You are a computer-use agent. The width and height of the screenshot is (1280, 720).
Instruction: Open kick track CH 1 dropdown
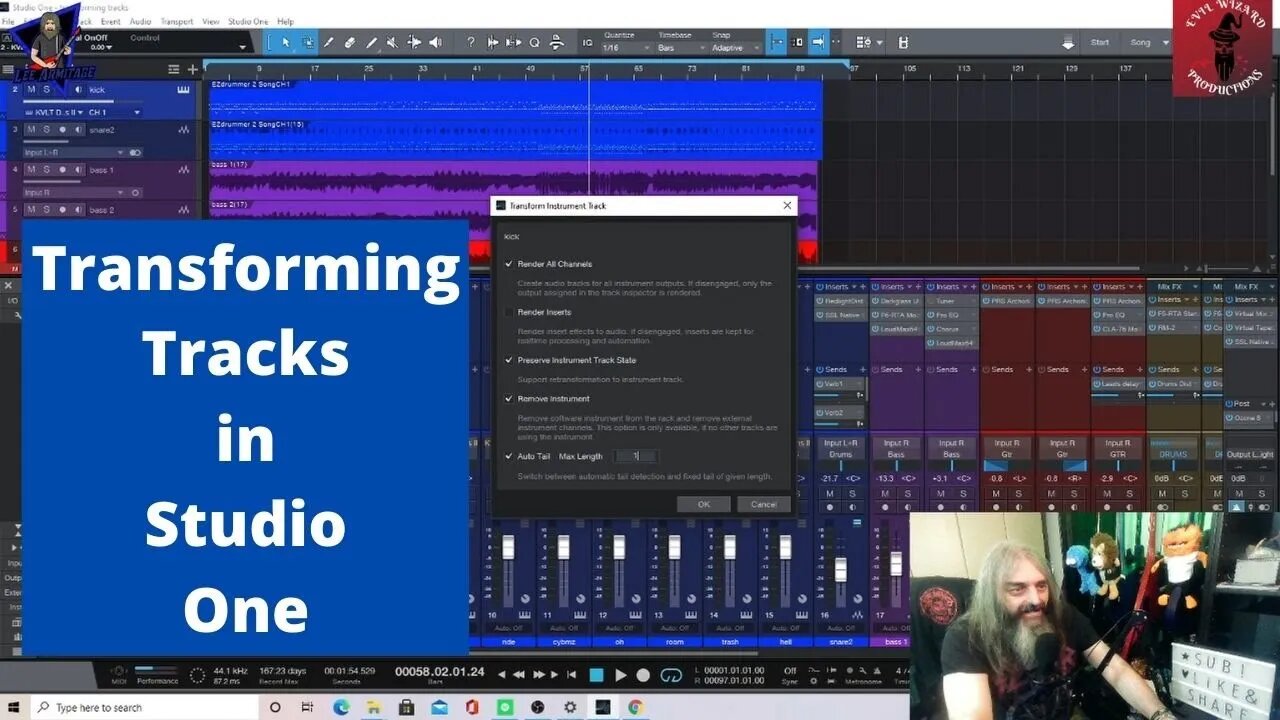tap(115, 112)
